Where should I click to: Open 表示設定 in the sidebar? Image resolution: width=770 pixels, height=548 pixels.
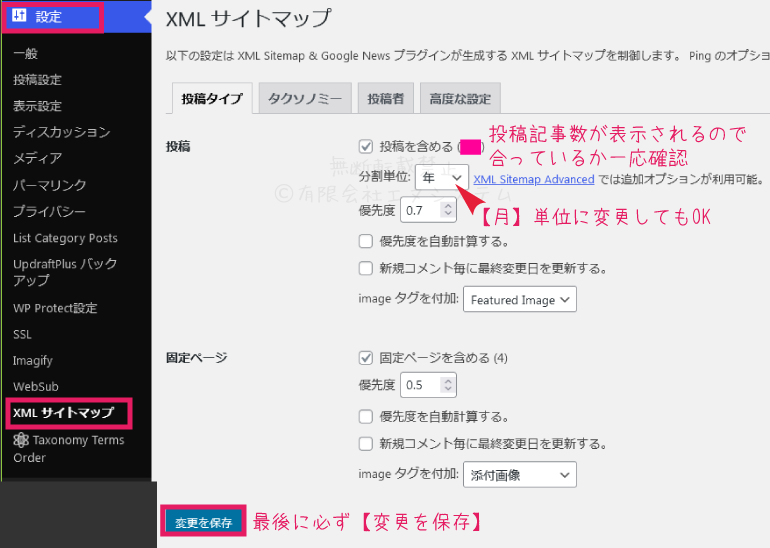pos(37,106)
